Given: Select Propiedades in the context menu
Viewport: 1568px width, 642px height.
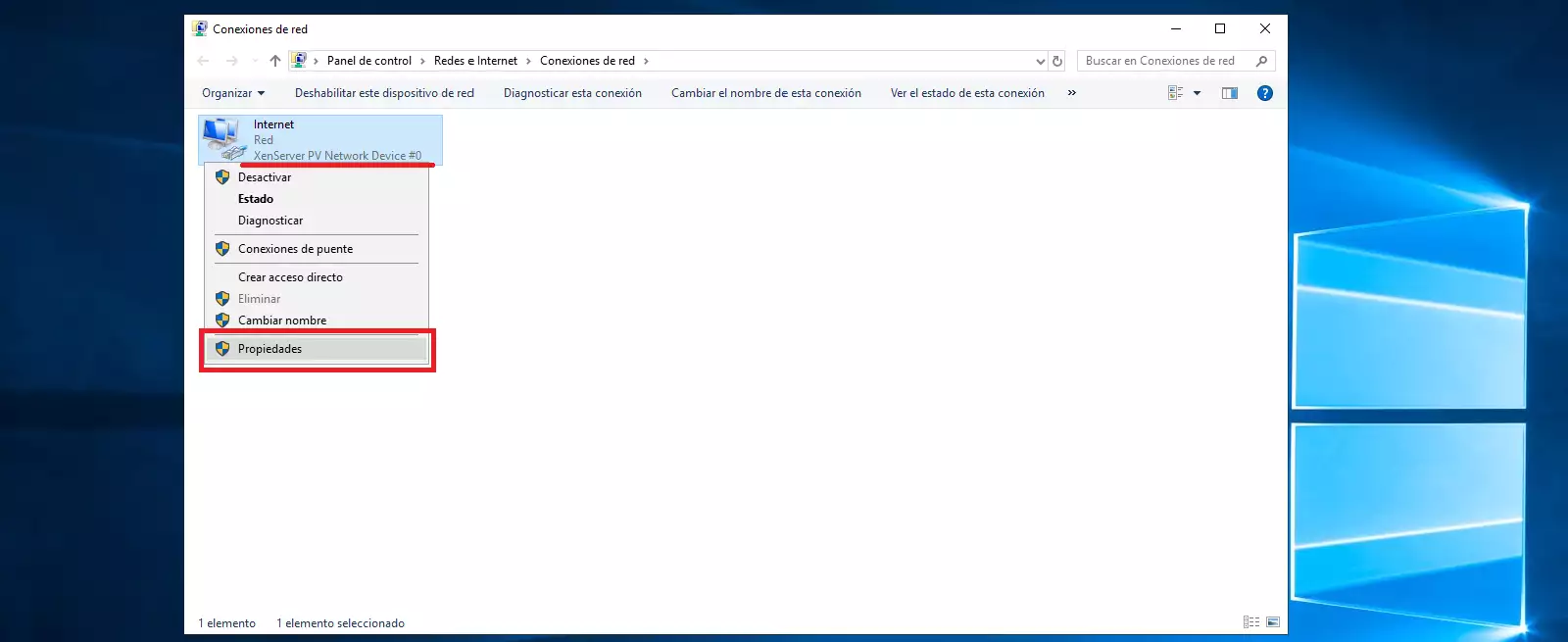Looking at the screenshot, I should click(x=269, y=349).
